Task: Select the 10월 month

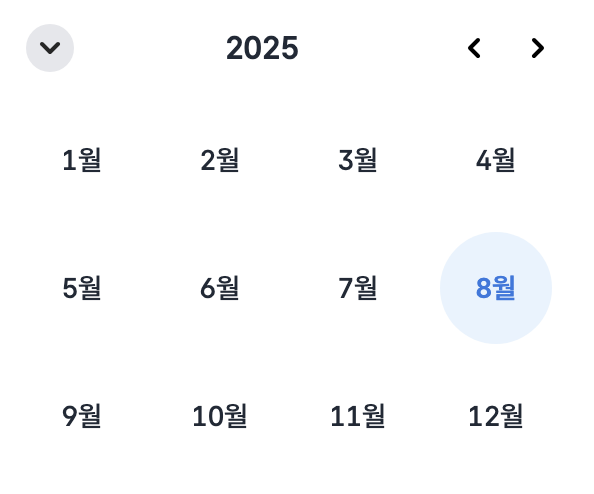Action: click(220, 416)
